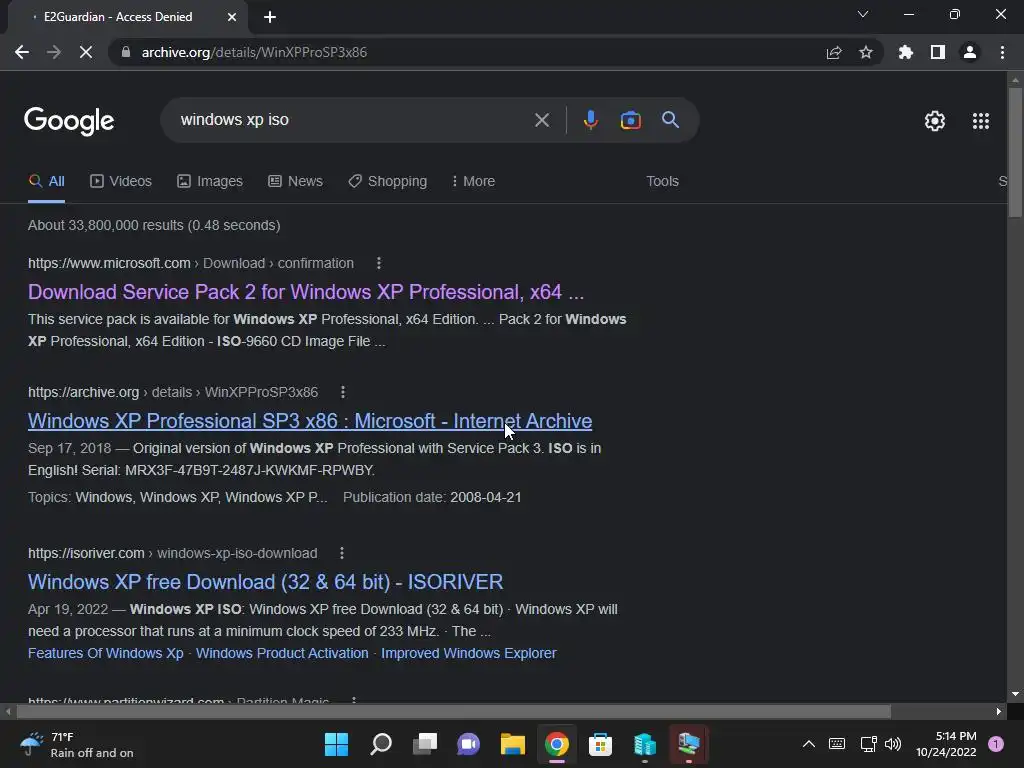The image size is (1024, 768).
Task: Click the vertical page scrollbar thumb
Action: click(1015, 152)
